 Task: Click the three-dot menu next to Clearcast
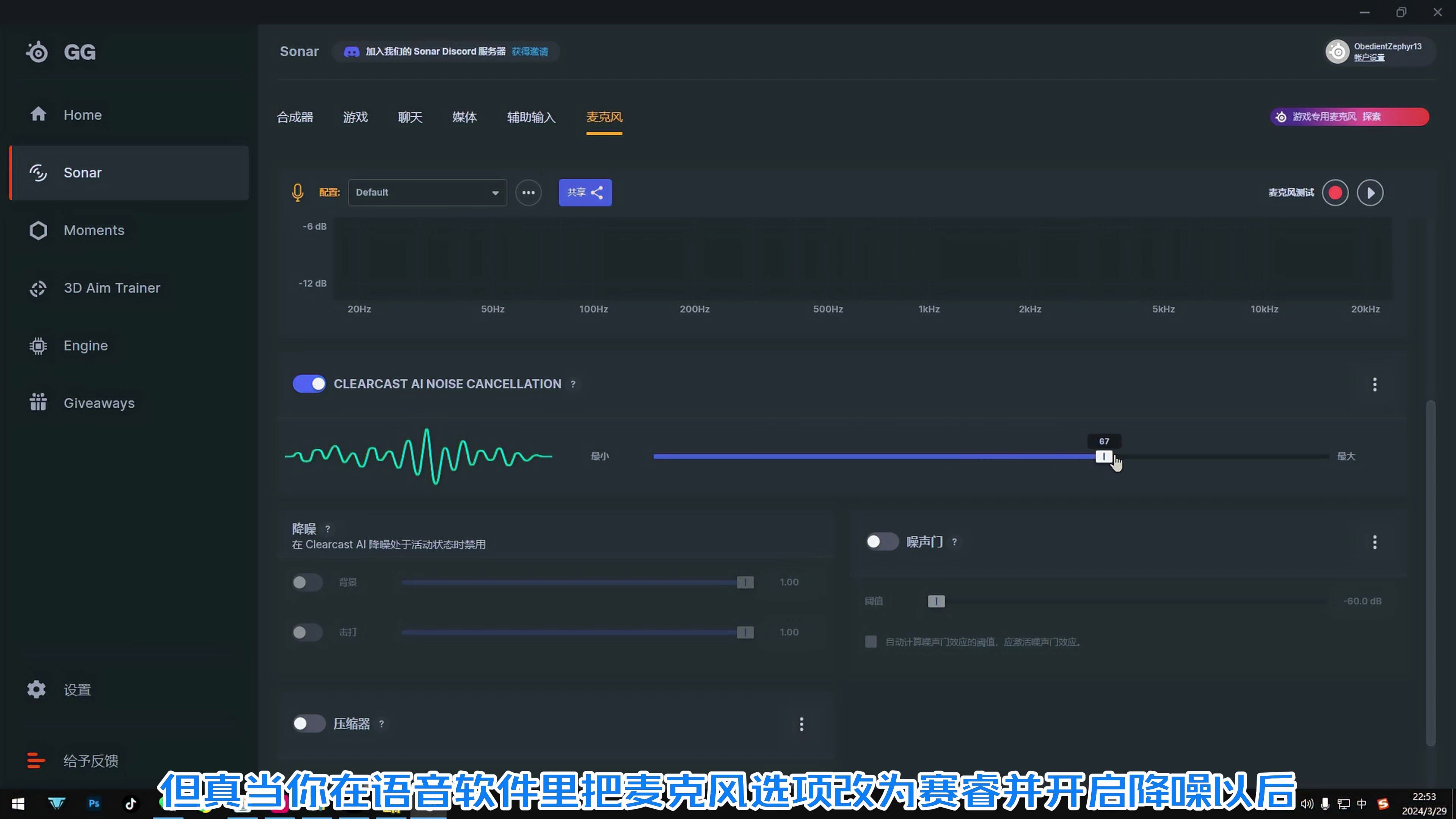tap(1375, 384)
